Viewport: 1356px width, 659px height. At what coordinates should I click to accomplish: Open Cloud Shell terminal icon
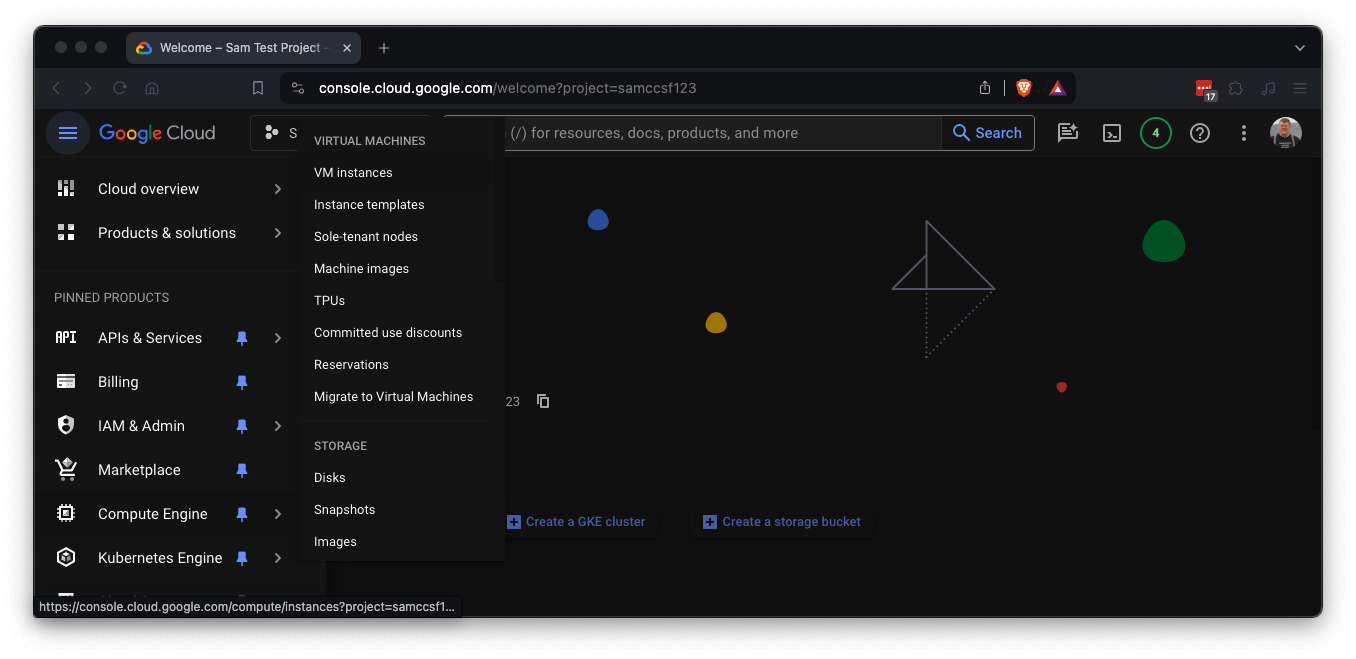(1112, 133)
